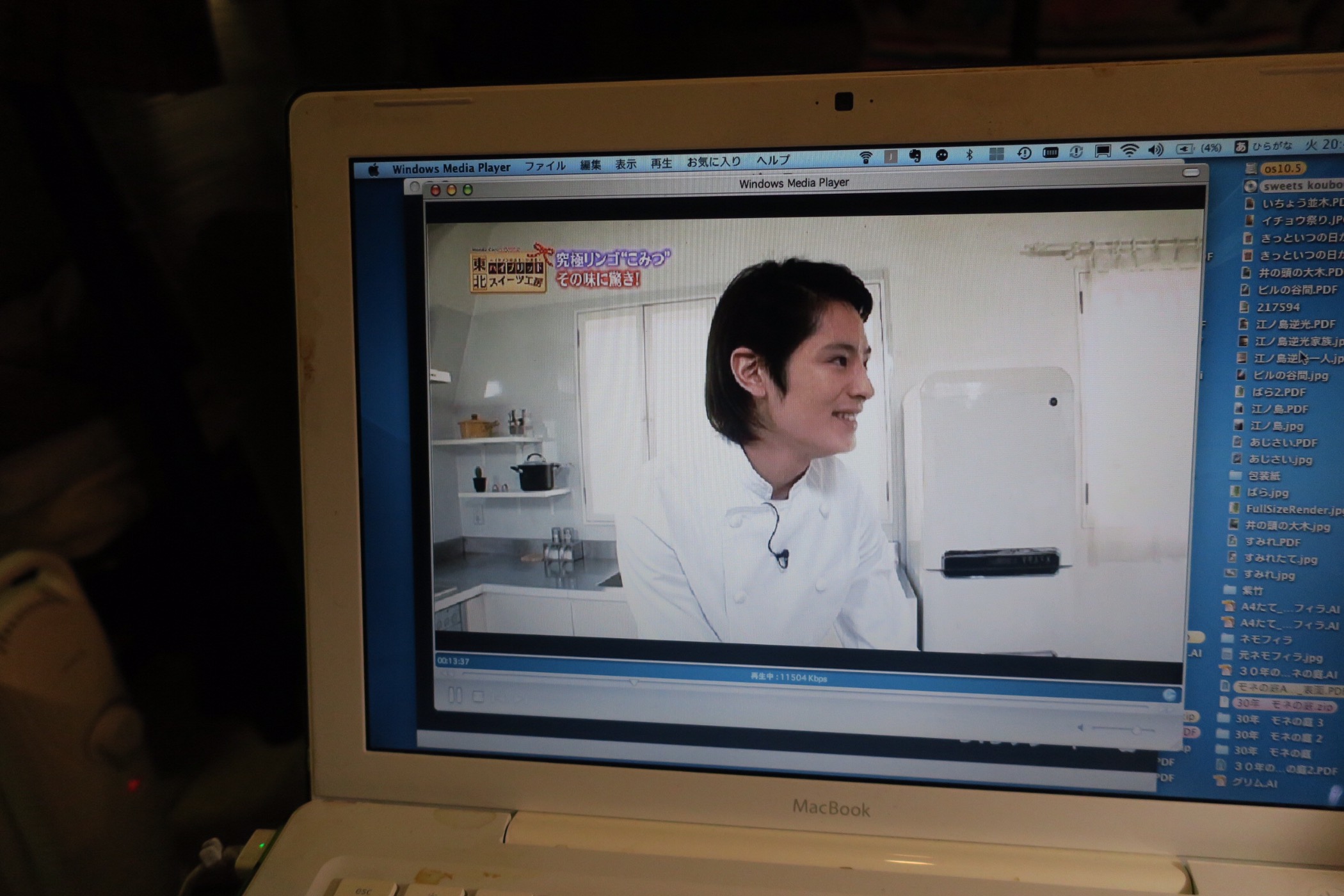This screenshot has width=1344, height=896.
Task: Open the ヘルプ menu
Action: coord(772,160)
